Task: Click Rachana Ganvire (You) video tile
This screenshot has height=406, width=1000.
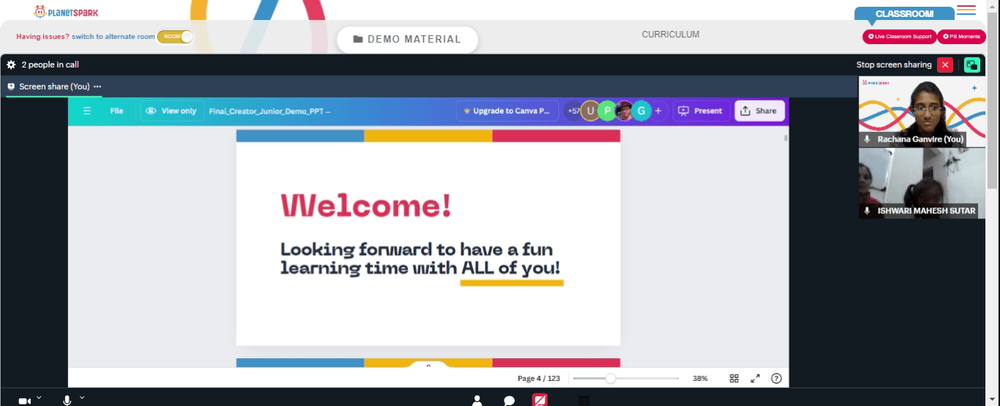Action: [x=922, y=112]
